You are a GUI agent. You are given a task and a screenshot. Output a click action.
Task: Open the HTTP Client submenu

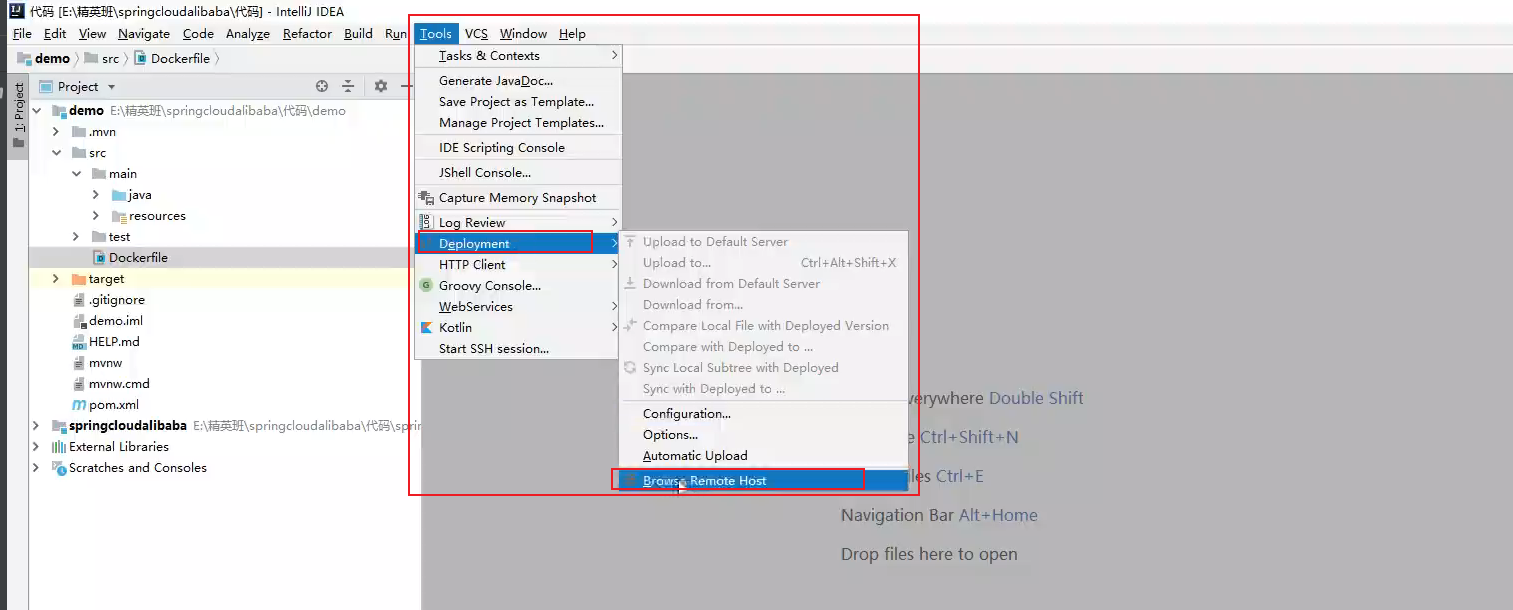[518, 265]
